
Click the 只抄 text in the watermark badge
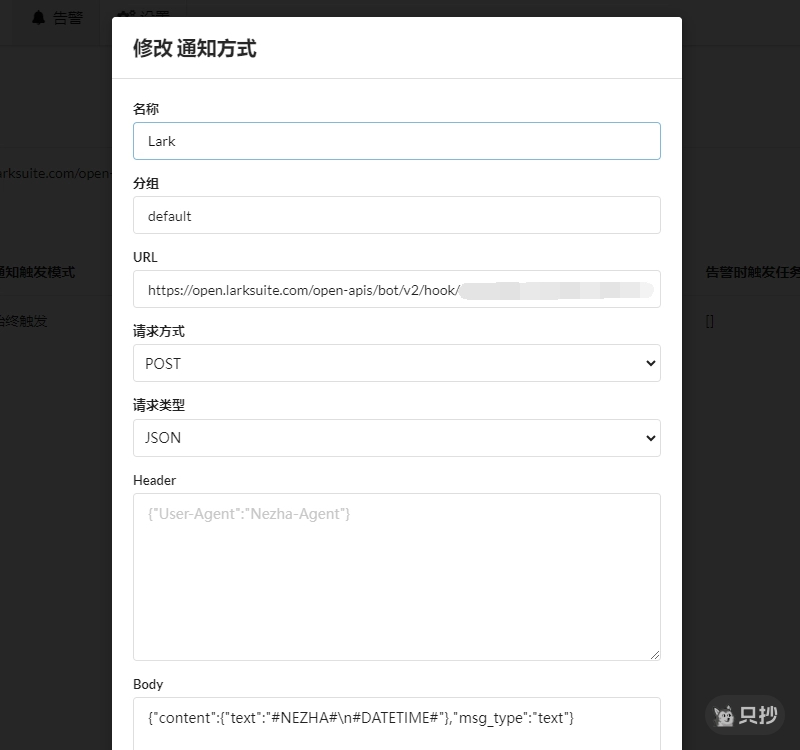[758, 716]
